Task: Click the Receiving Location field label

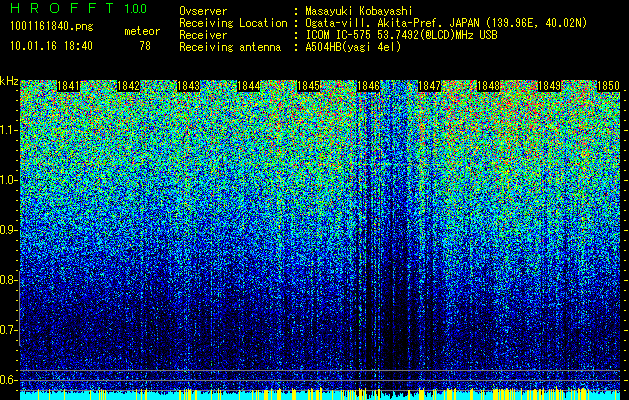Action: 233,23
